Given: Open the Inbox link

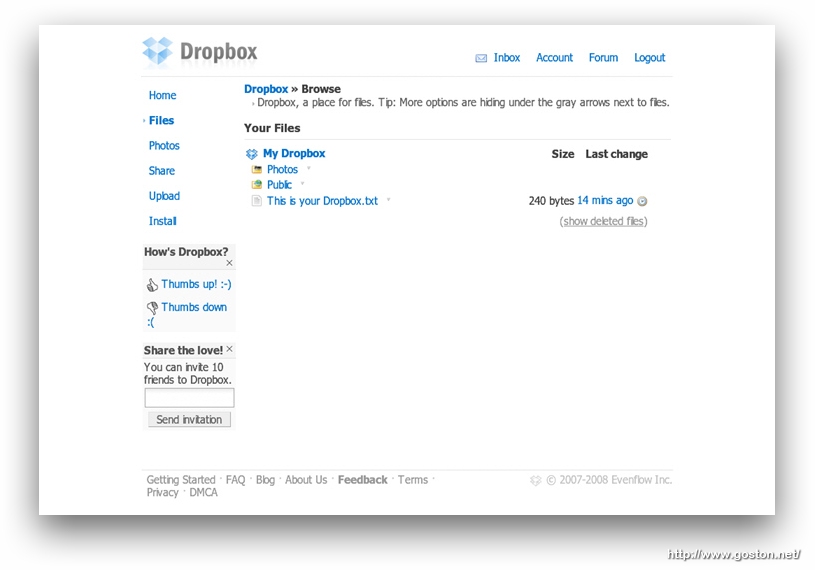Looking at the screenshot, I should 507,58.
